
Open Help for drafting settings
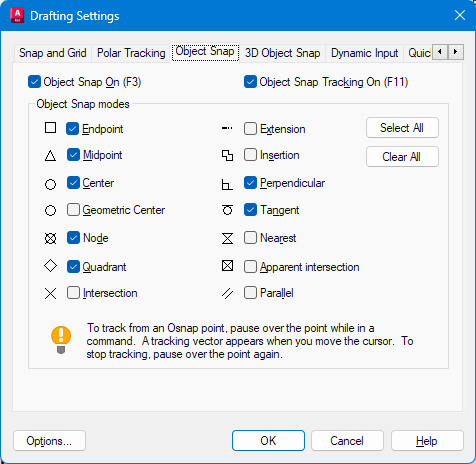(x=427, y=441)
